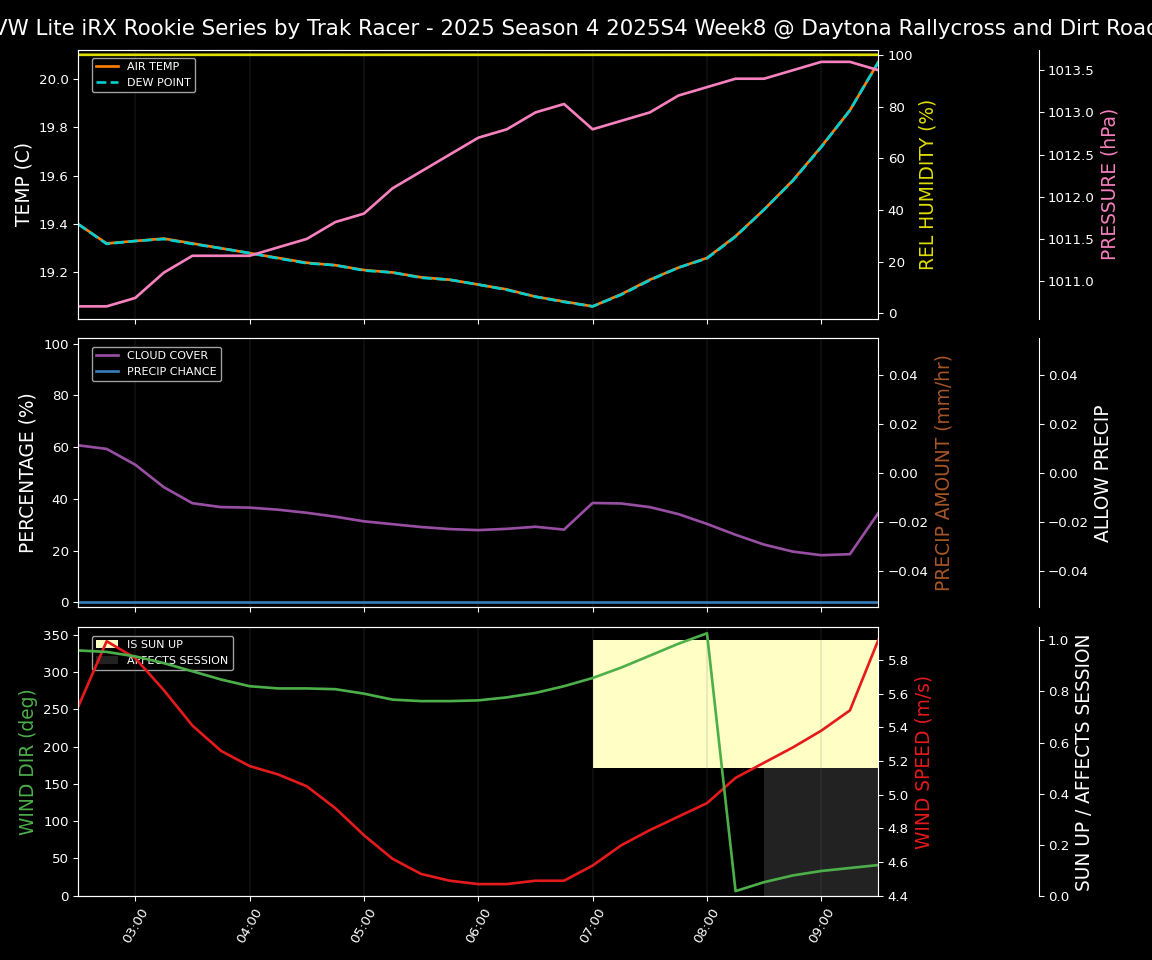Click the WIND SPEED (m/s) axis label
Screen dimensions: 1152x960
923,762
